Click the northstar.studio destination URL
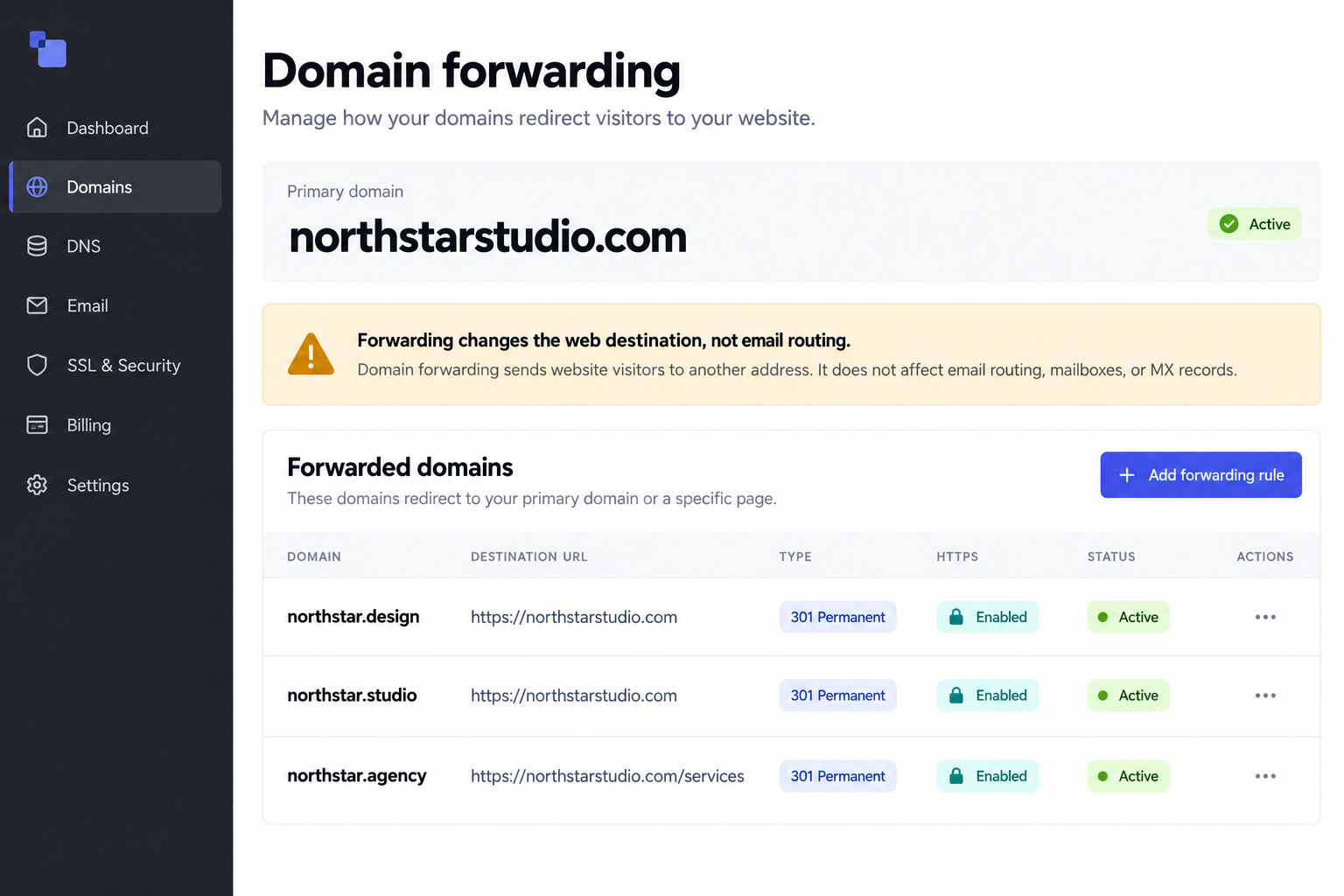This screenshot has width=1344, height=896. click(574, 696)
